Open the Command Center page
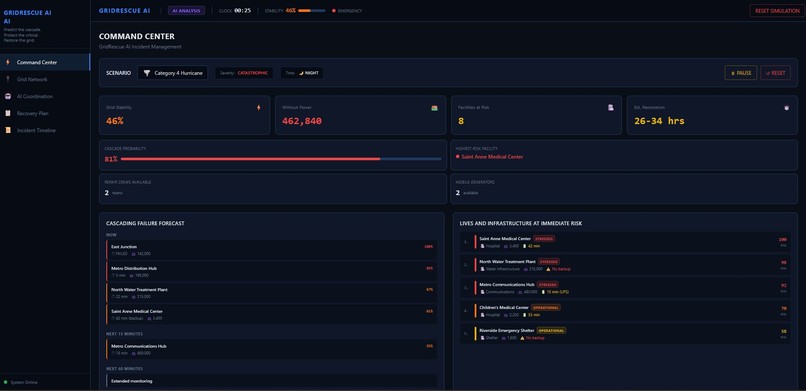The image size is (806, 391). 45,62
